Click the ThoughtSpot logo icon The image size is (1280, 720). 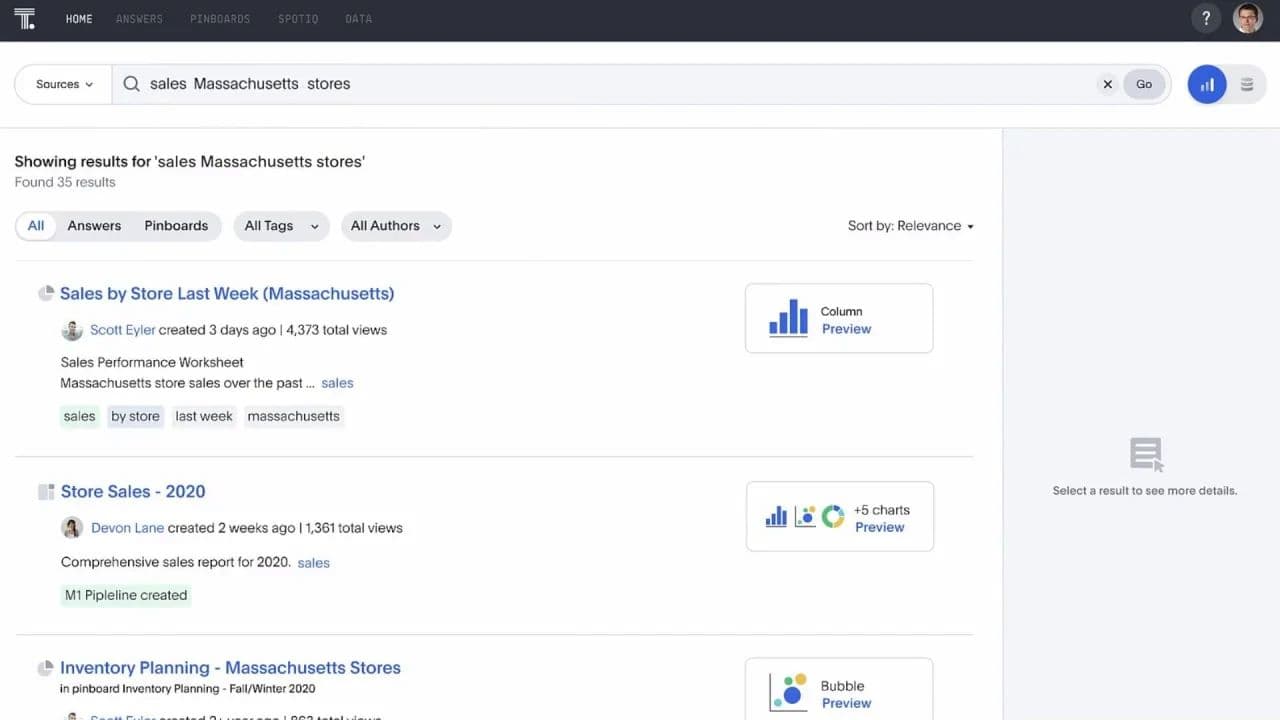tap(25, 19)
